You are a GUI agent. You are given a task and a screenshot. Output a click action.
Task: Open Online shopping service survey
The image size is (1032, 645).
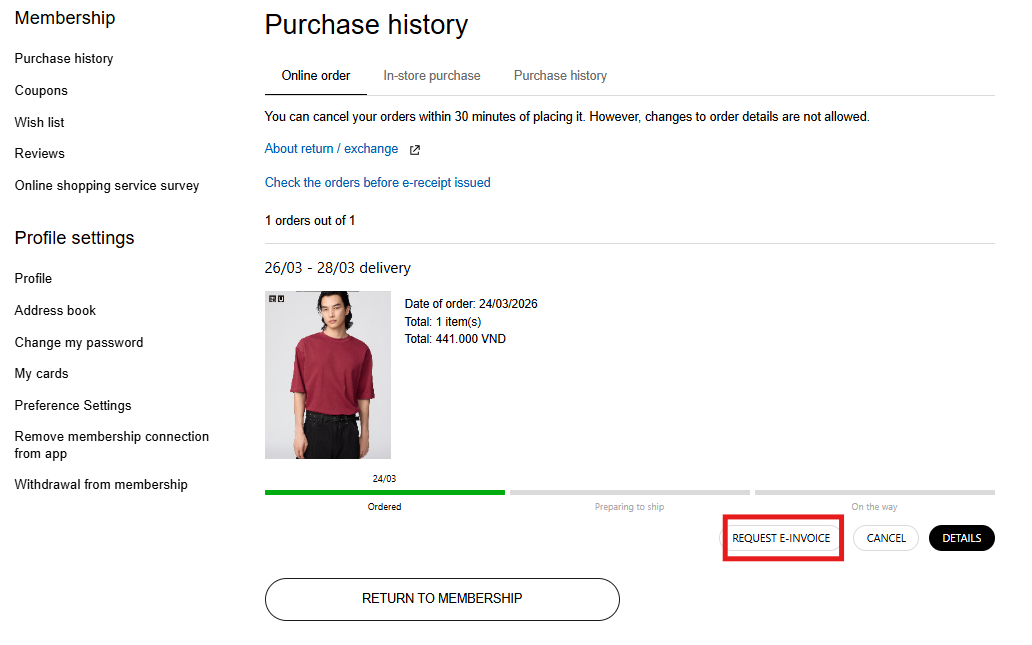click(x=107, y=186)
